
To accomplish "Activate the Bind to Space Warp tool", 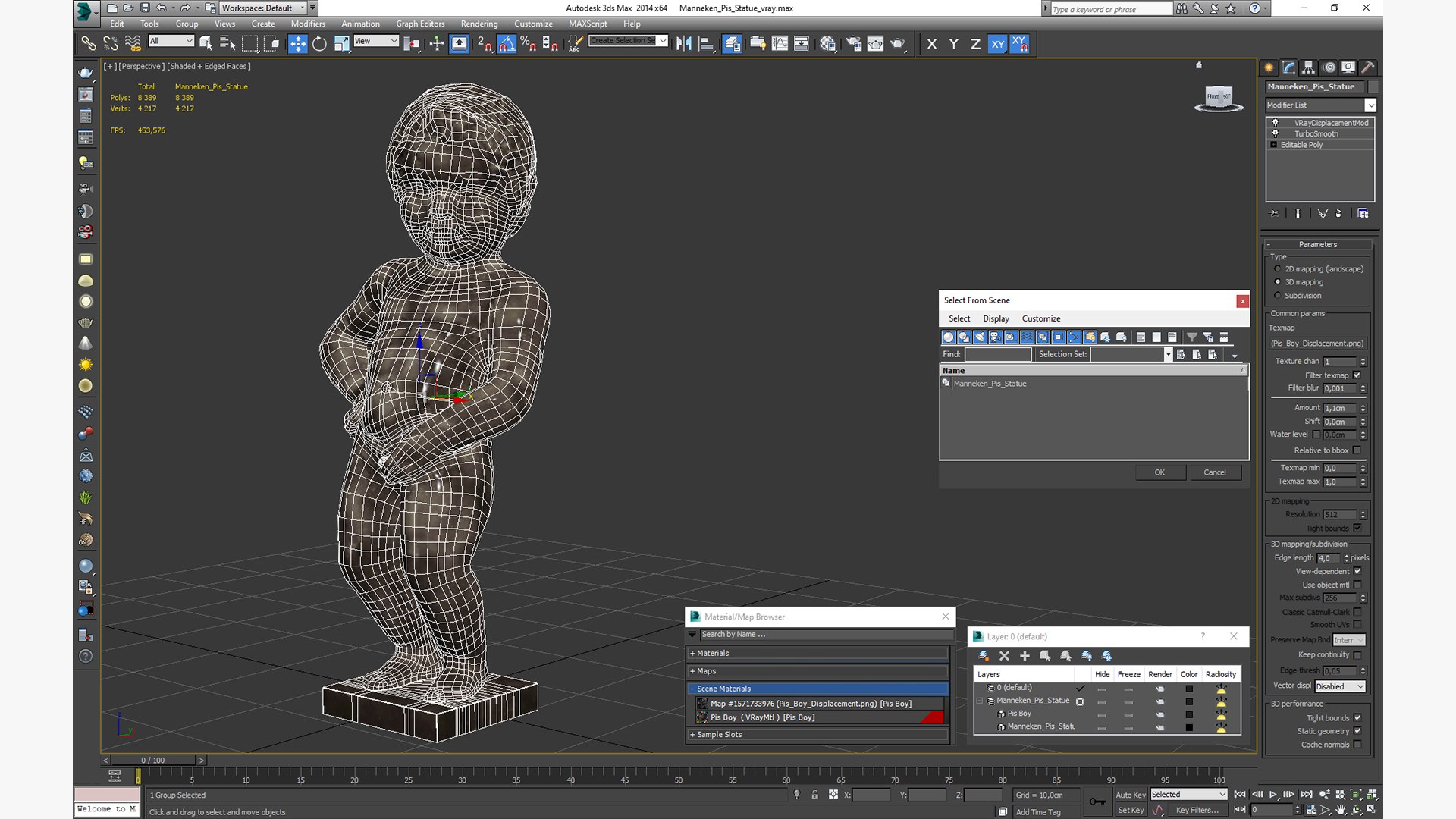I will click(133, 44).
